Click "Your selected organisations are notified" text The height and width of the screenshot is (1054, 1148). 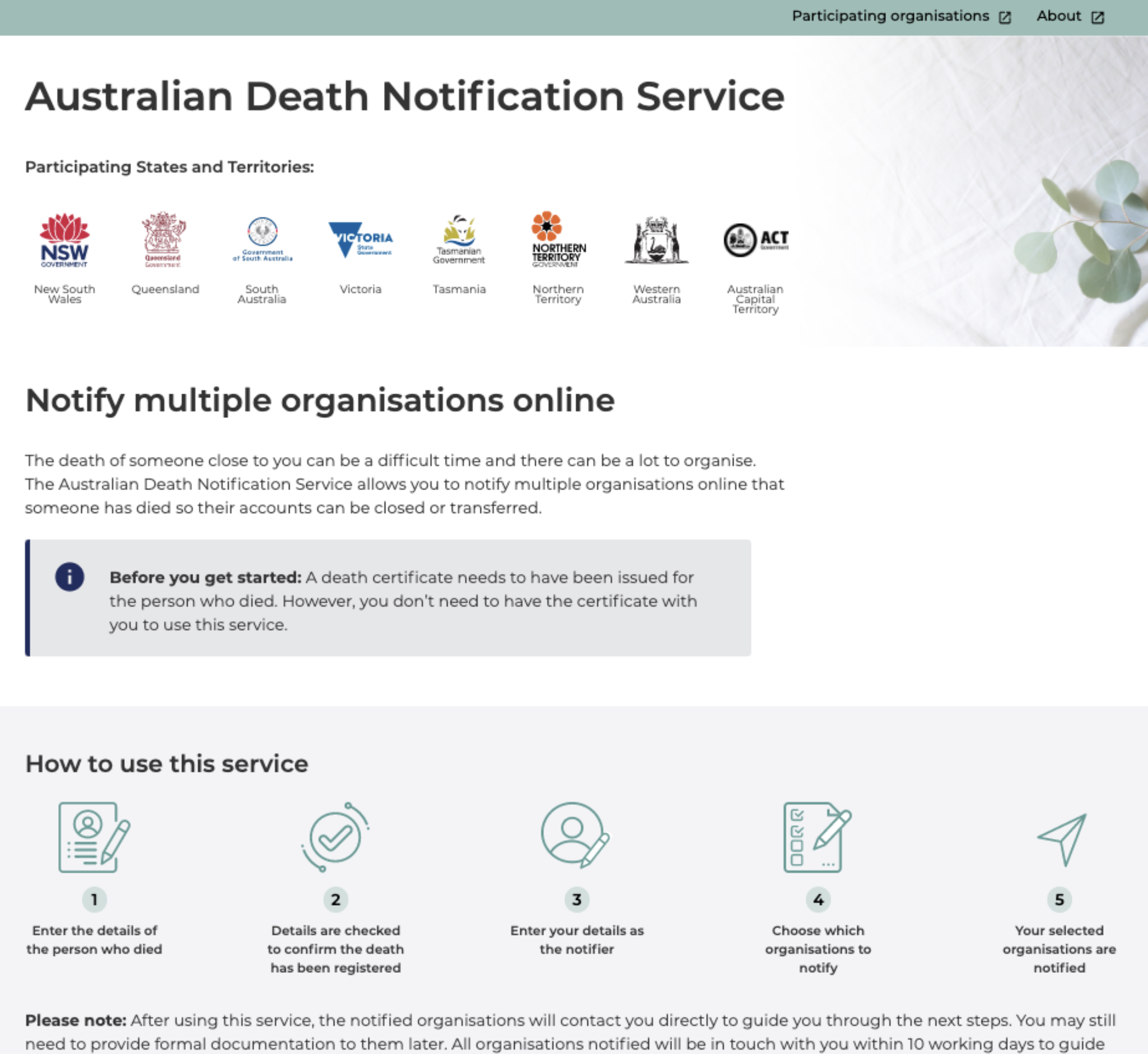[1060, 949]
